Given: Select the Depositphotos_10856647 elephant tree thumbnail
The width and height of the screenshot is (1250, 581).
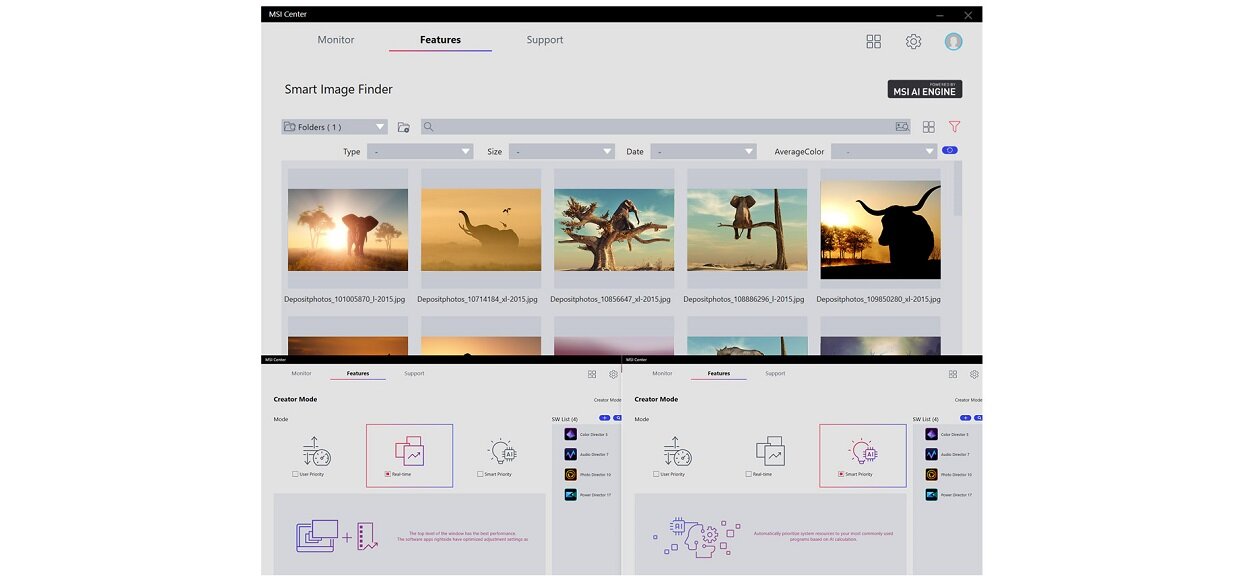Looking at the screenshot, I should click(x=614, y=230).
